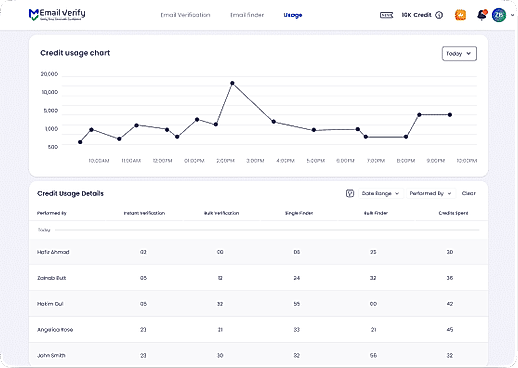Click the Zainab Butt row name
This screenshot has width=518, height=368.
click(51, 278)
